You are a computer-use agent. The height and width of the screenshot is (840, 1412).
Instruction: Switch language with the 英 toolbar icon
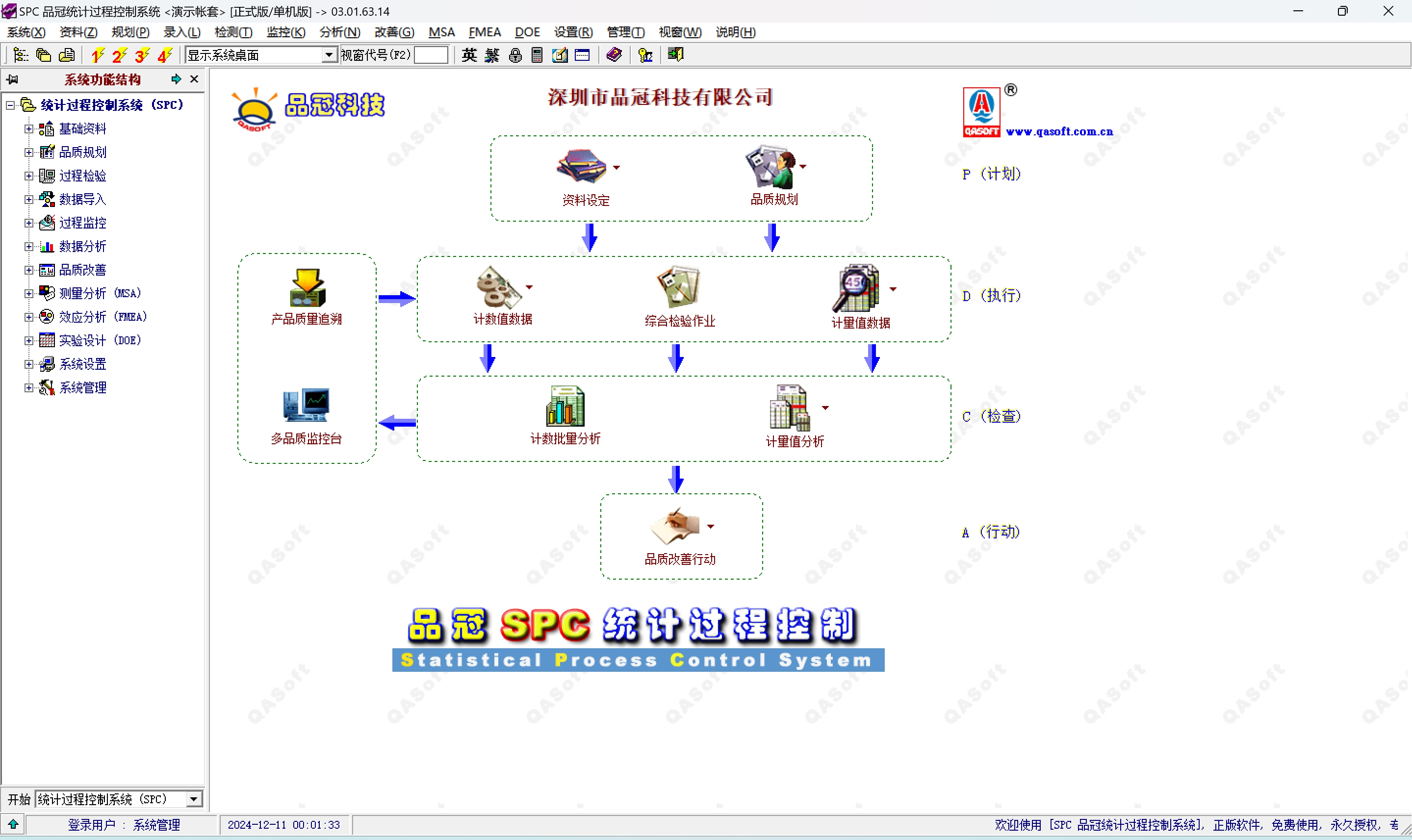click(x=469, y=55)
